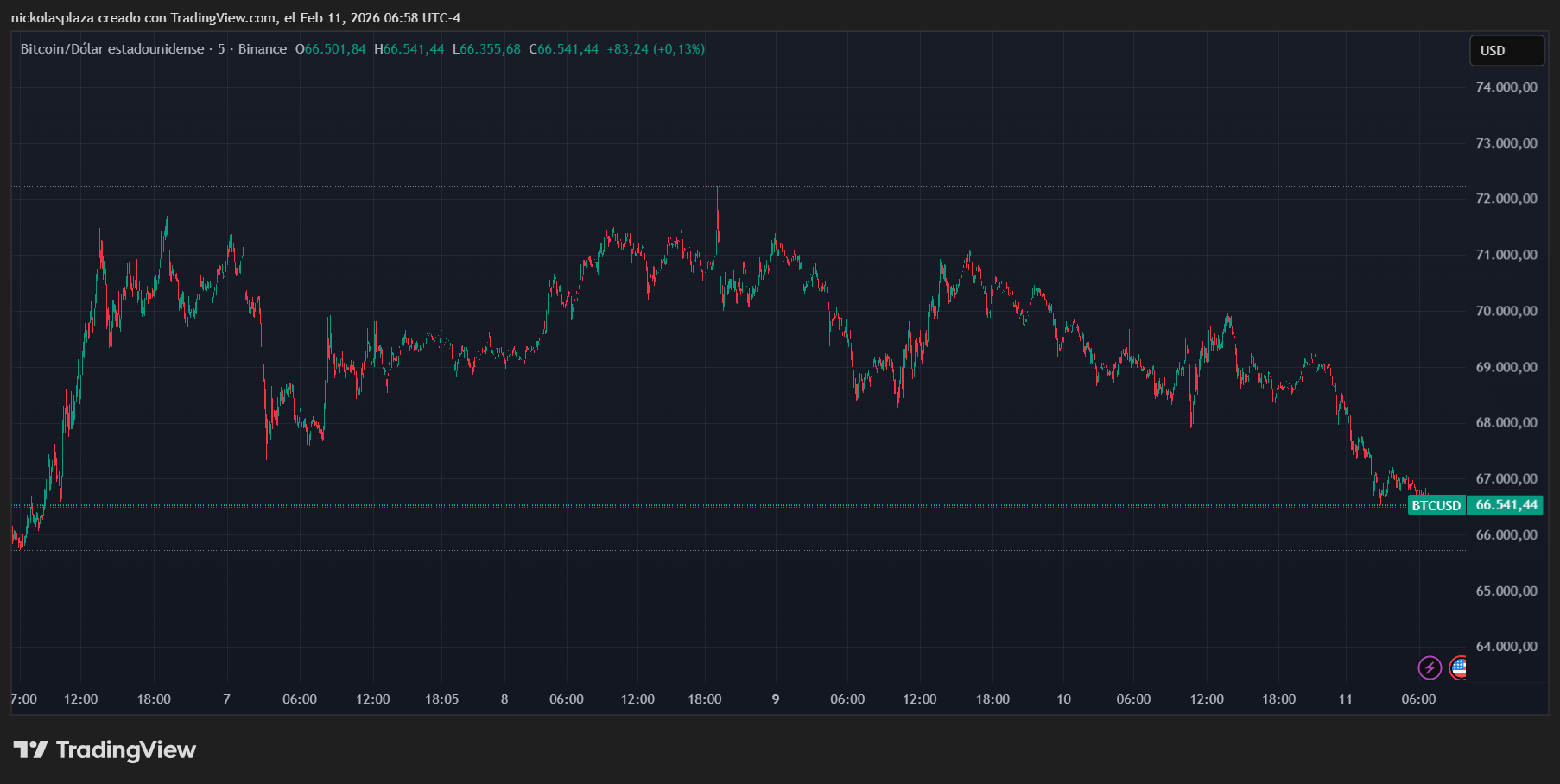This screenshot has width=1560, height=784.
Task: Click the day 9 time axis marker
Action: point(776,699)
